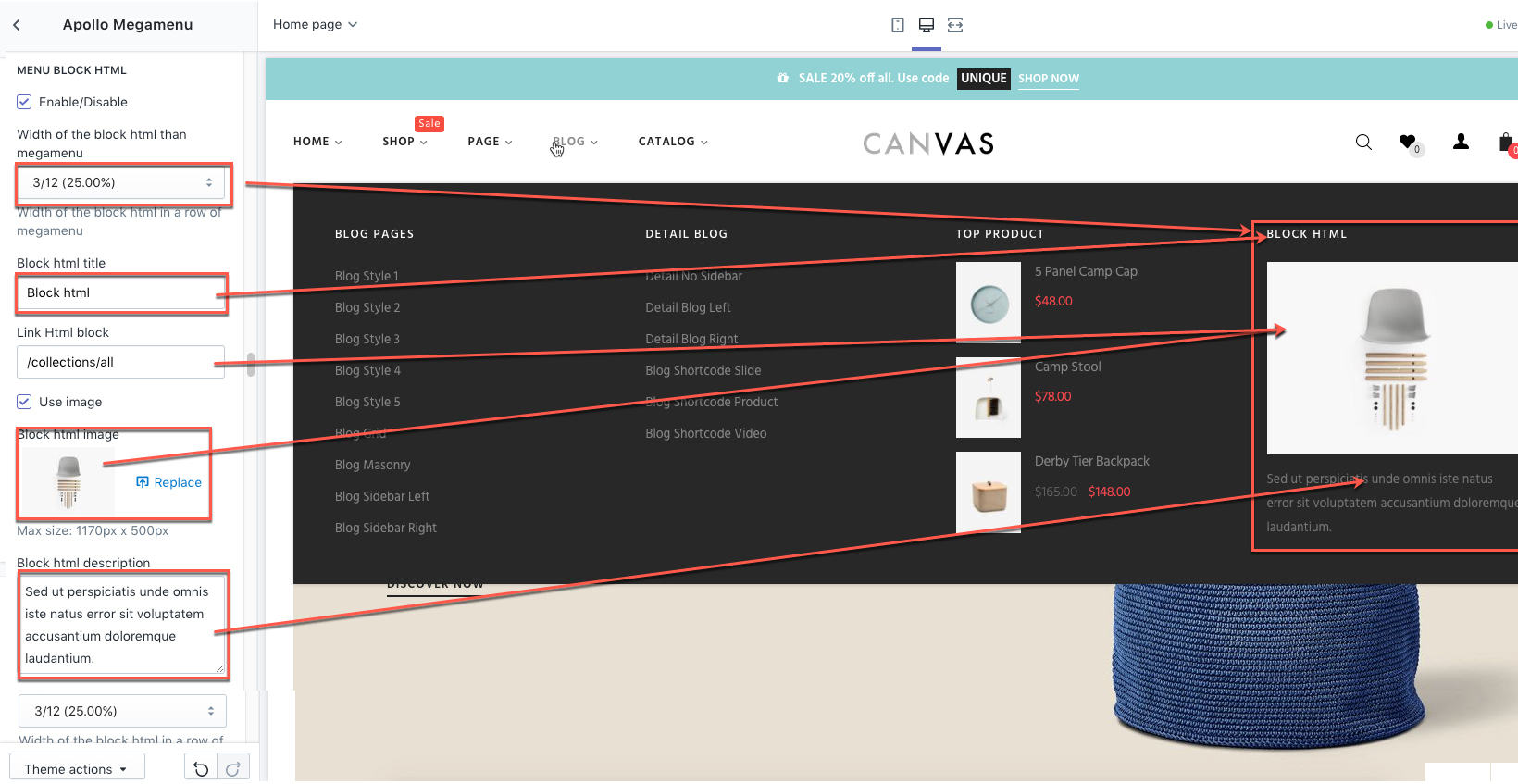The width and height of the screenshot is (1518, 784).
Task: Open Blog Shortcode Video link
Action: pyautogui.click(x=706, y=433)
